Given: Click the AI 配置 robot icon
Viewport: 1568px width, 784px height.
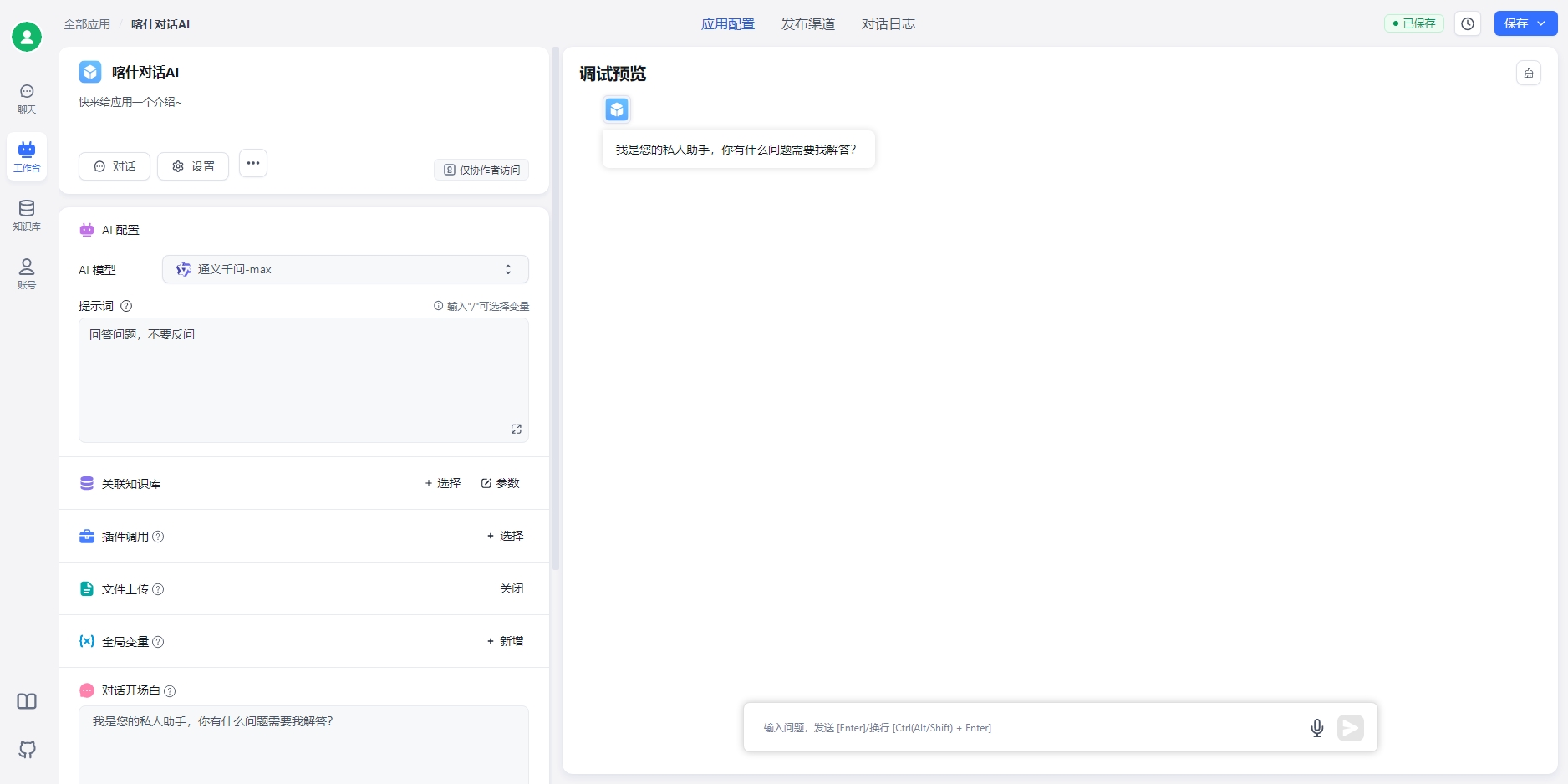Looking at the screenshot, I should click(x=87, y=230).
